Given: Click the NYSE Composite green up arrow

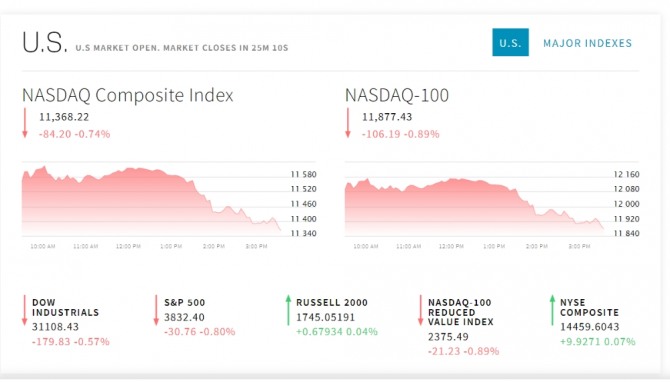Looking at the screenshot, I should [552, 311].
